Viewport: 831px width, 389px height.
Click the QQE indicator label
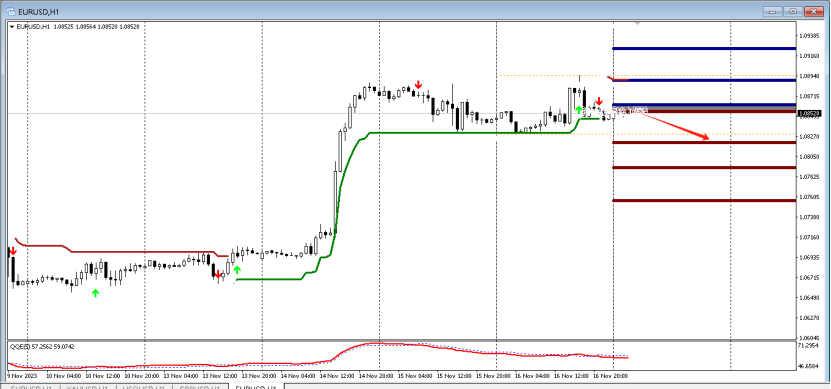(42, 347)
